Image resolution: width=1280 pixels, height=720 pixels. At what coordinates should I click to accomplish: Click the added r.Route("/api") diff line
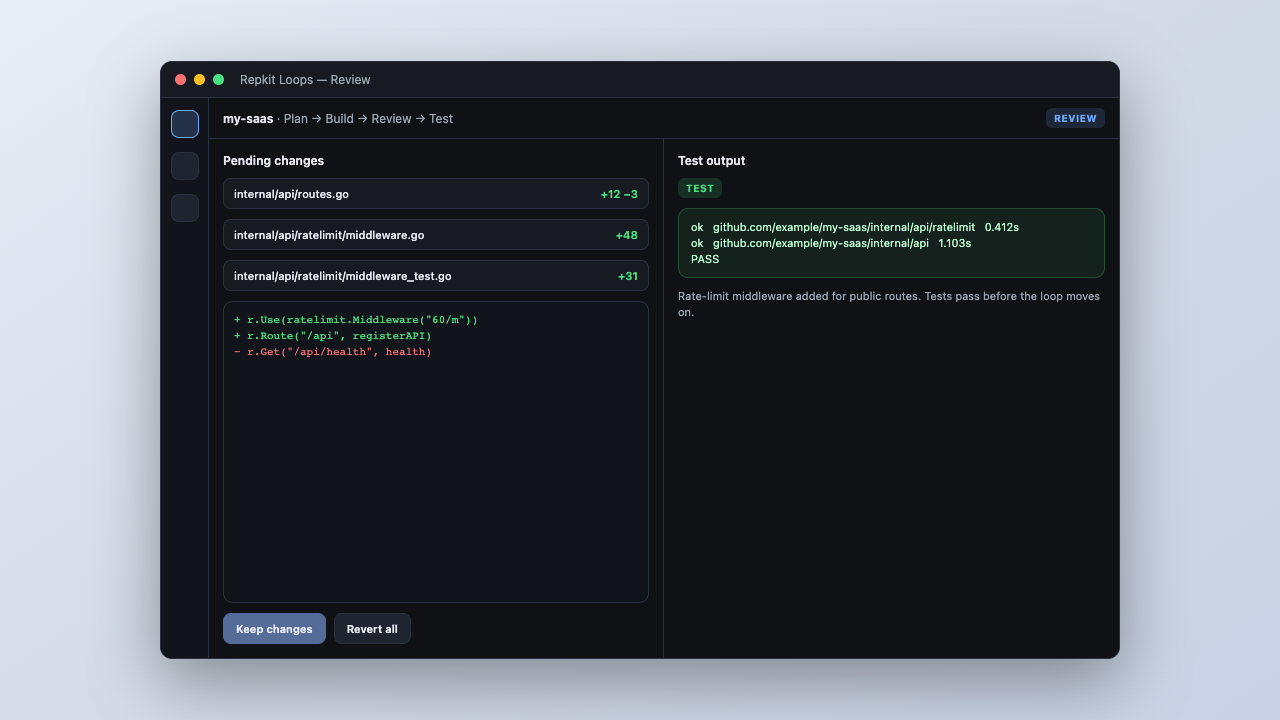click(x=333, y=336)
